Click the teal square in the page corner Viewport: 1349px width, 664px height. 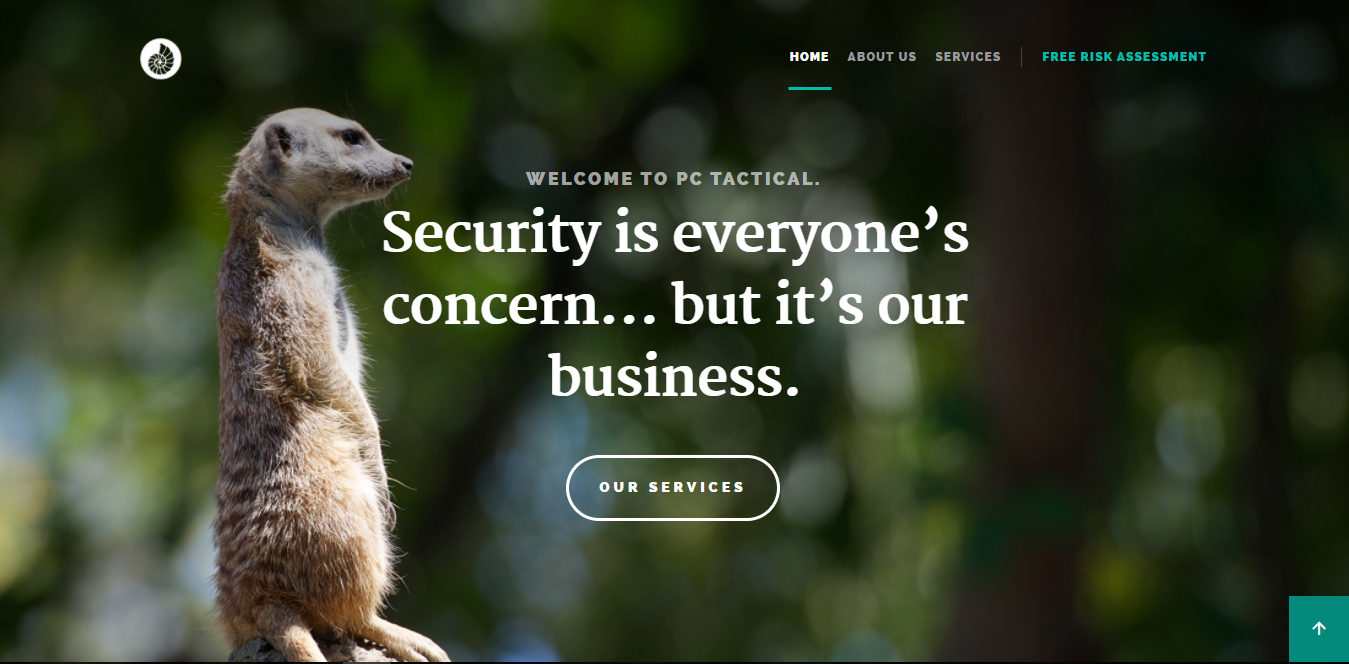click(1319, 629)
